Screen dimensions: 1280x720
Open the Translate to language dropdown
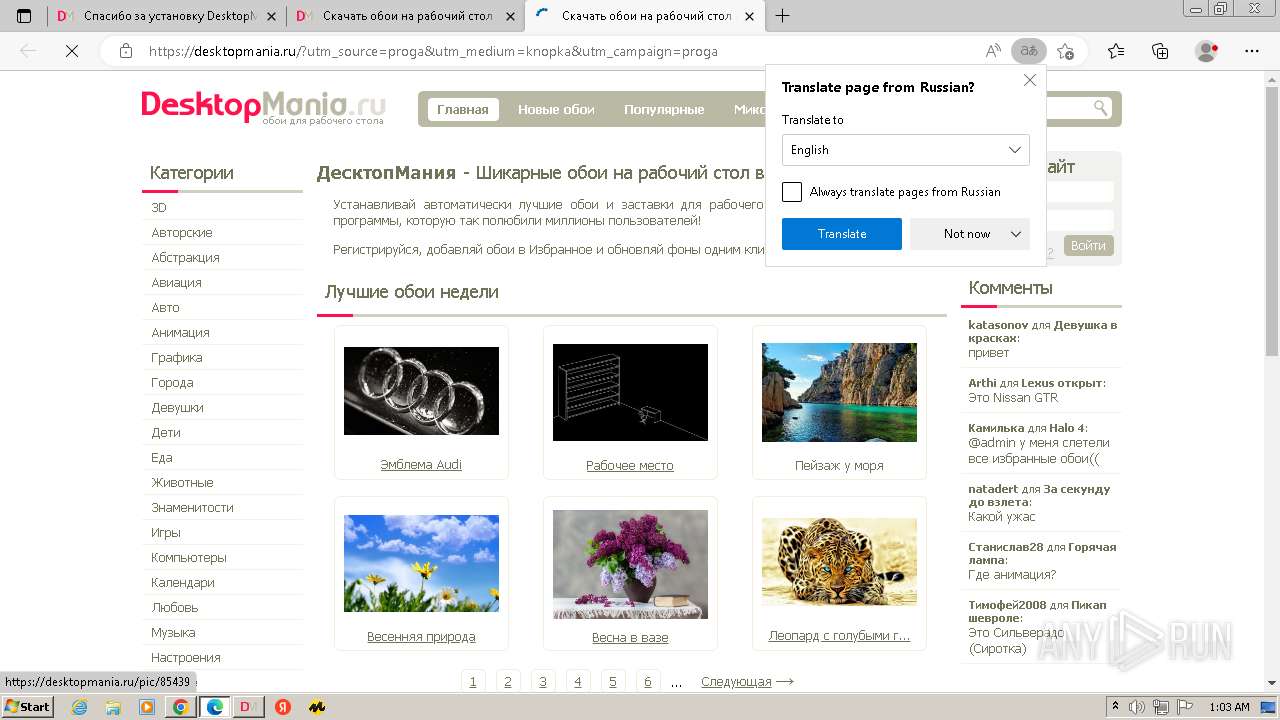tap(906, 150)
